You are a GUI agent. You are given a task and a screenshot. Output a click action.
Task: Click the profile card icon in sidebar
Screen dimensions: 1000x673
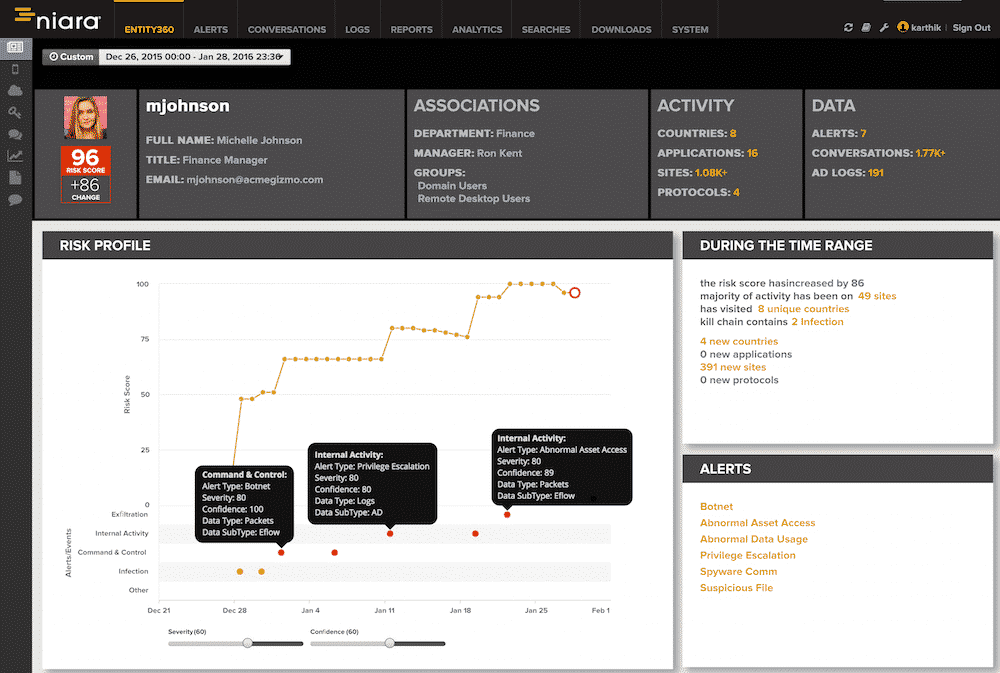click(15, 47)
